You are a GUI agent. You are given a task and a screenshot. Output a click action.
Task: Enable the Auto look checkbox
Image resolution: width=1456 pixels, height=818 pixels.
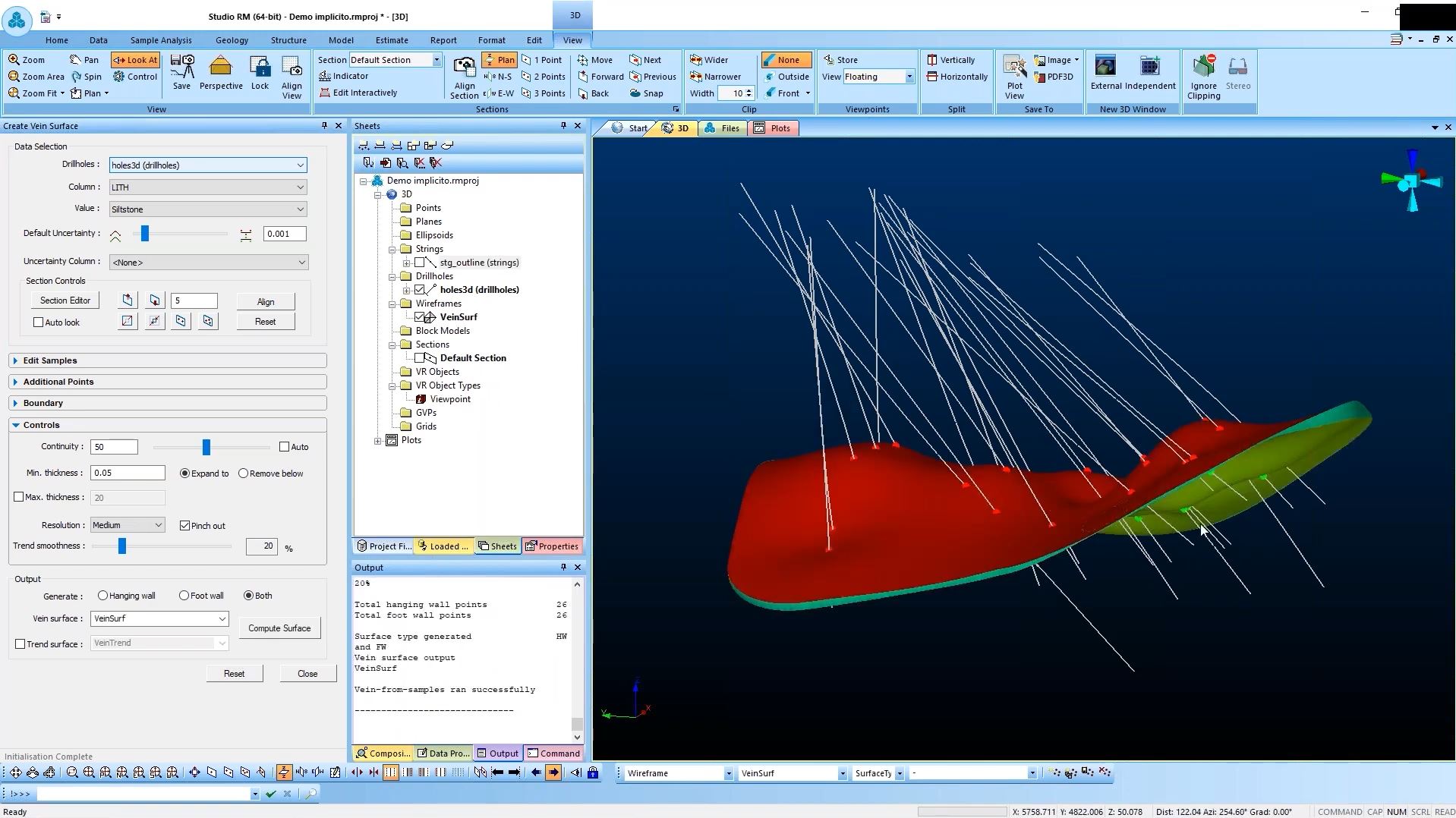38,322
